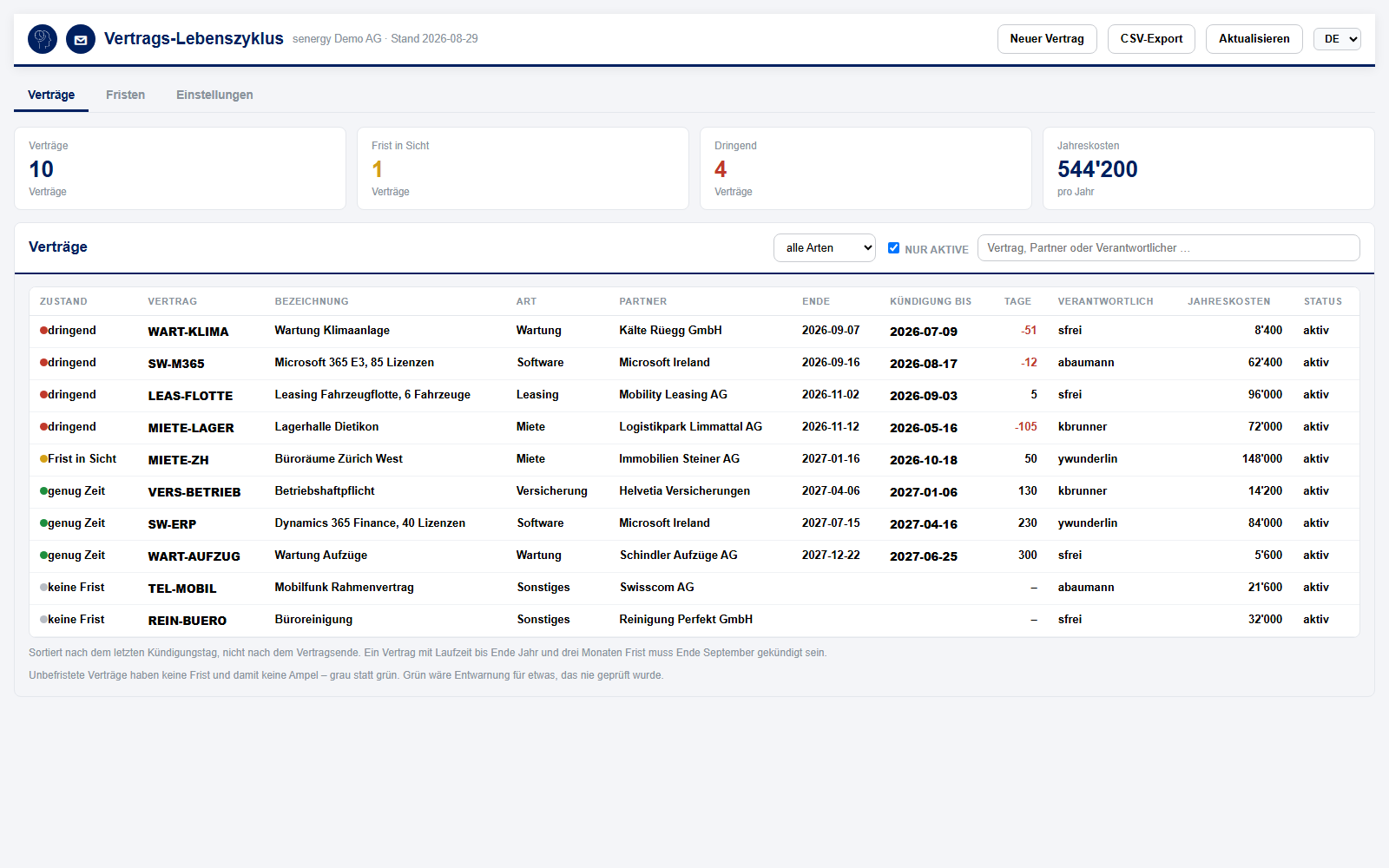This screenshot has width=1389, height=868.
Task: Click annual cost 148'000
Action: [x=1262, y=458]
